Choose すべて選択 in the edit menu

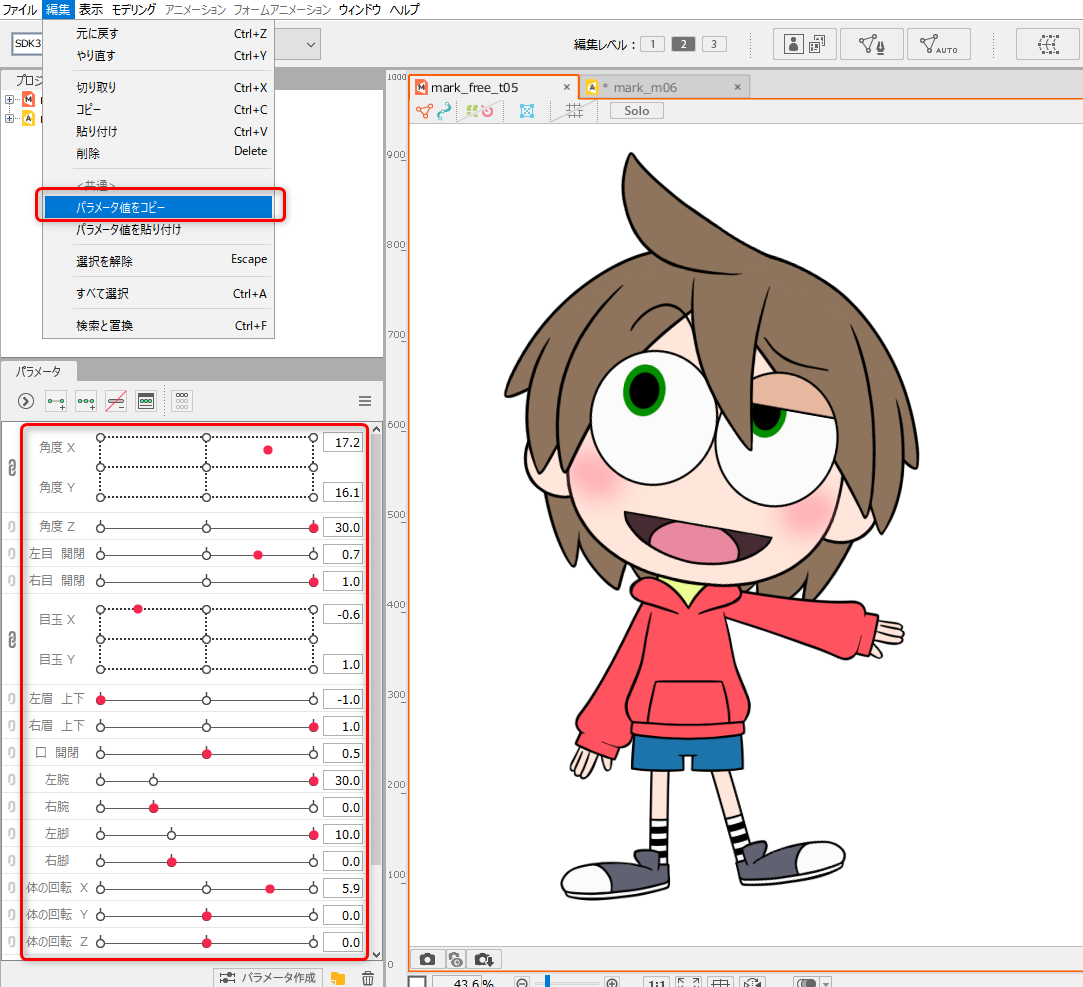click(x=102, y=294)
